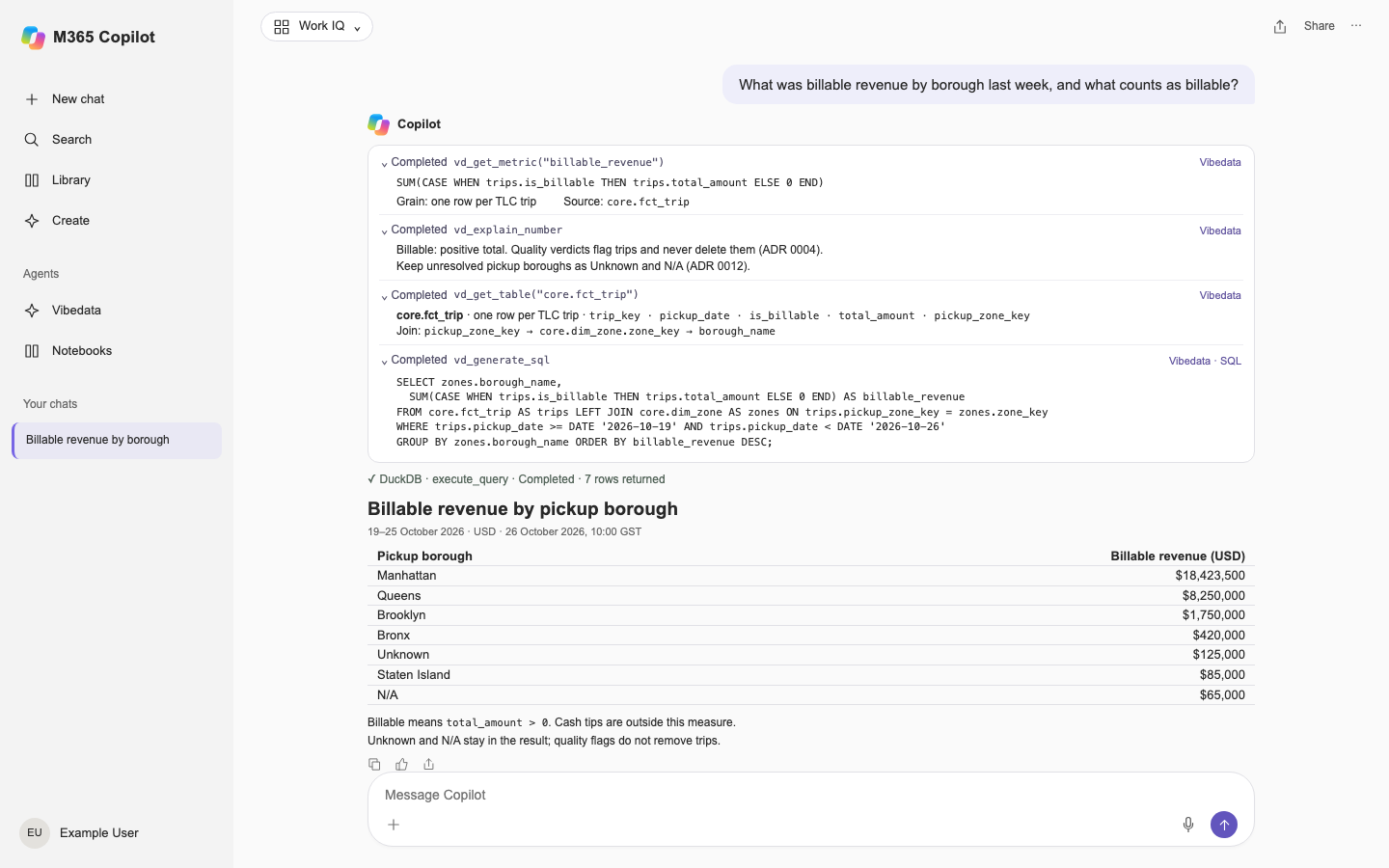Open Vibedata link on vd_get_table row
1389x868 pixels.
pyautogui.click(x=1220, y=295)
